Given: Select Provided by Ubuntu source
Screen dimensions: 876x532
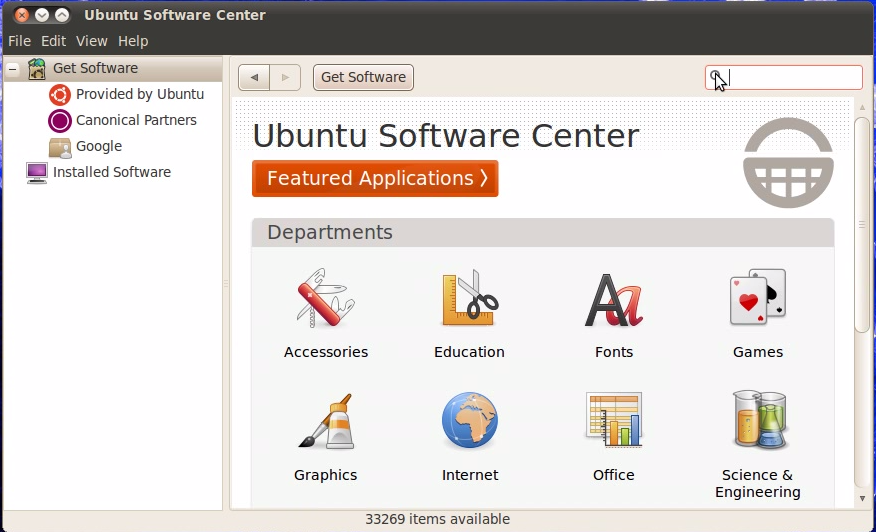Looking at the screenshot, I should pos(140,94).
